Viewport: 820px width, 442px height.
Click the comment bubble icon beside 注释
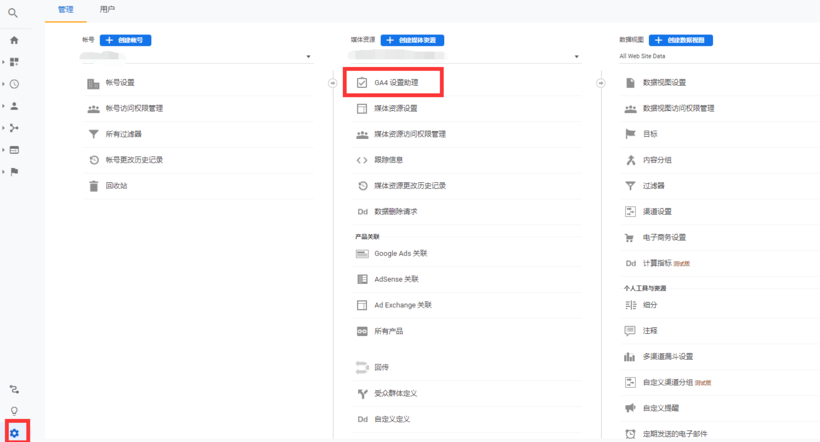click(x=630, y=331)
